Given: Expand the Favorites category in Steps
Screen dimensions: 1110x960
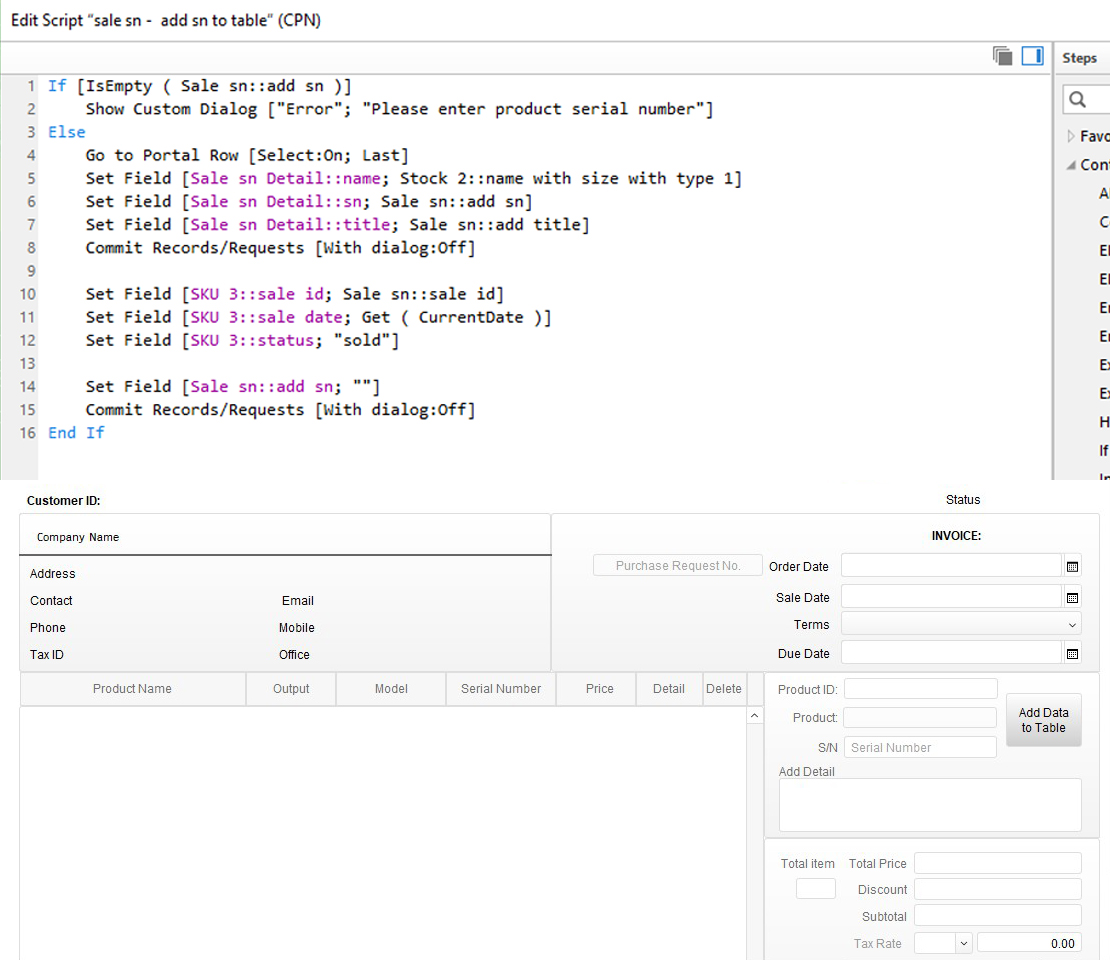Looking at the screenshot, I should (x=1070, y=136).
